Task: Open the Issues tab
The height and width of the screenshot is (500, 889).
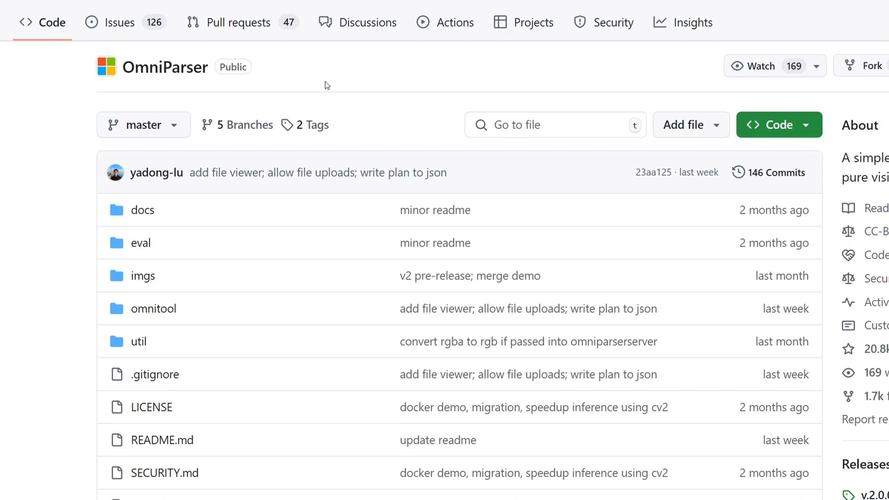Action: tap(125, 22)
